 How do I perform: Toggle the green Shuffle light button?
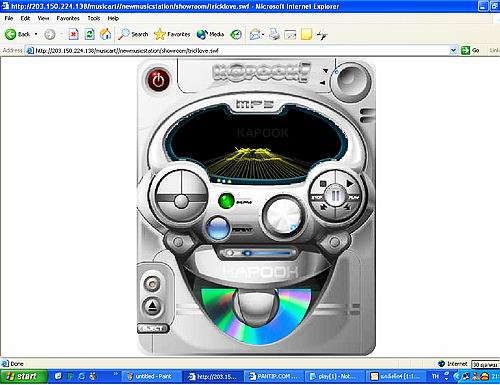tap(226, 201)
